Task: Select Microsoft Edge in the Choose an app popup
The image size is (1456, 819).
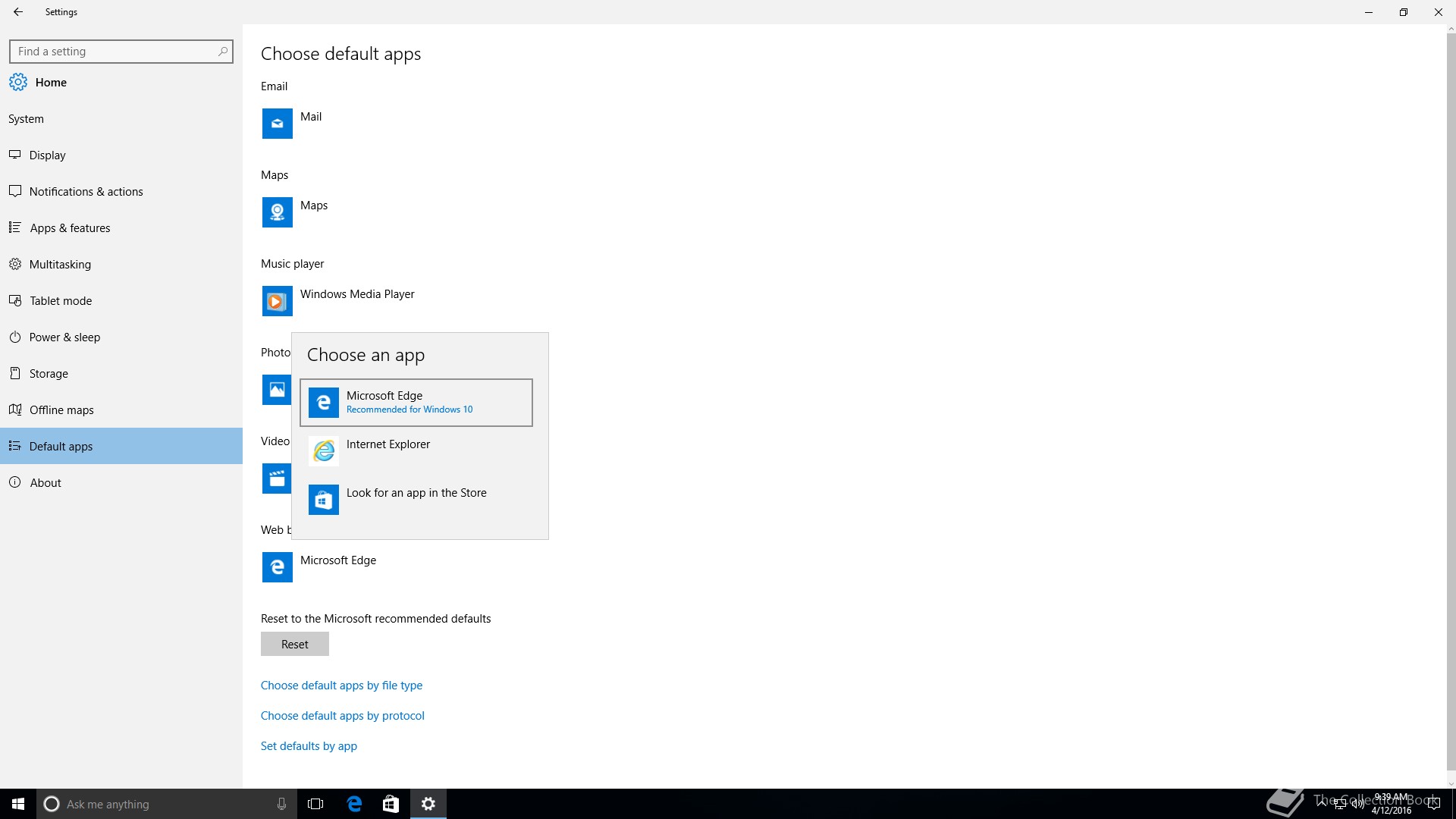Action: click(x=416, y=403)
